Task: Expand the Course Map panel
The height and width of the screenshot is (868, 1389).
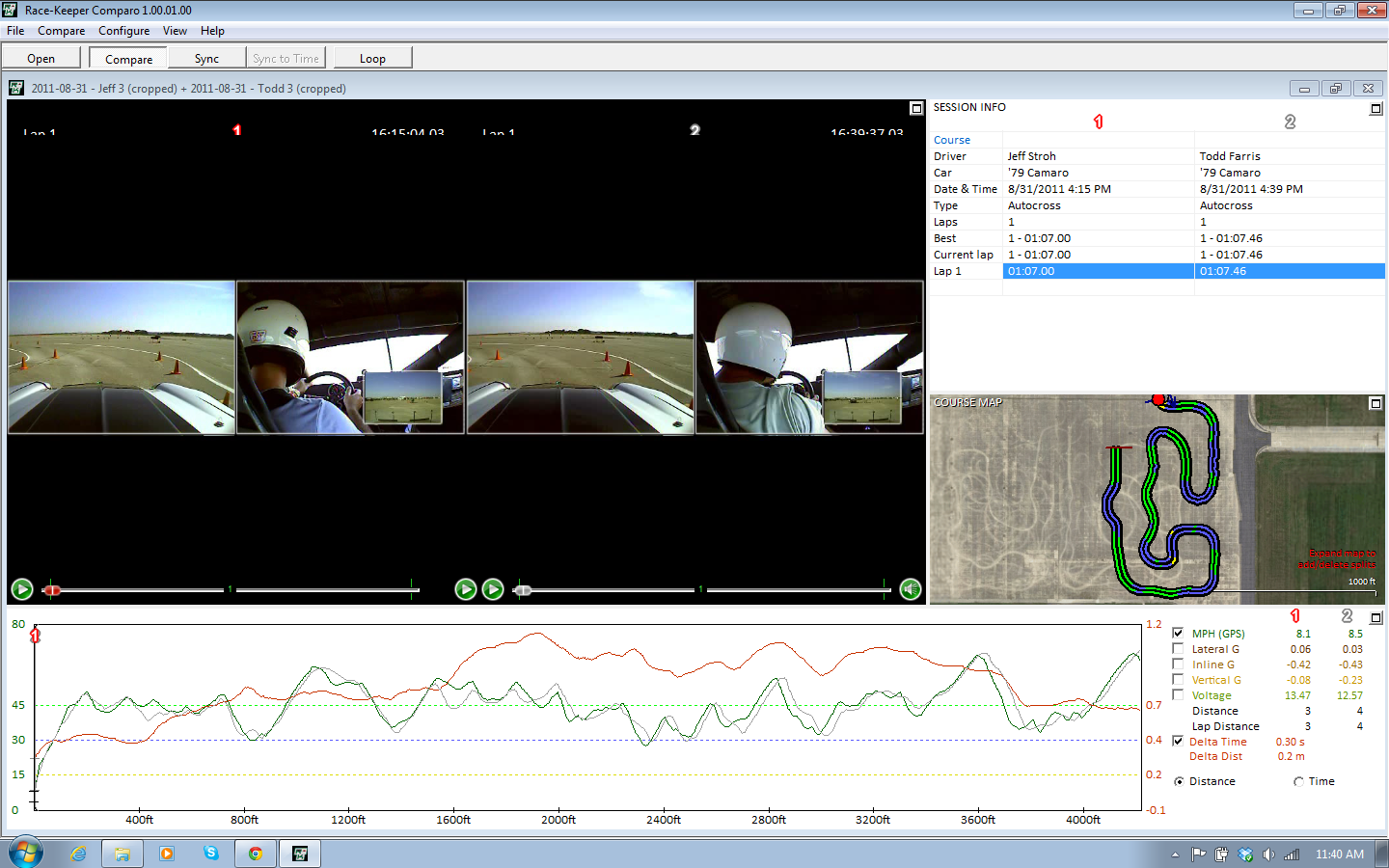Action: coord(1375,403)
